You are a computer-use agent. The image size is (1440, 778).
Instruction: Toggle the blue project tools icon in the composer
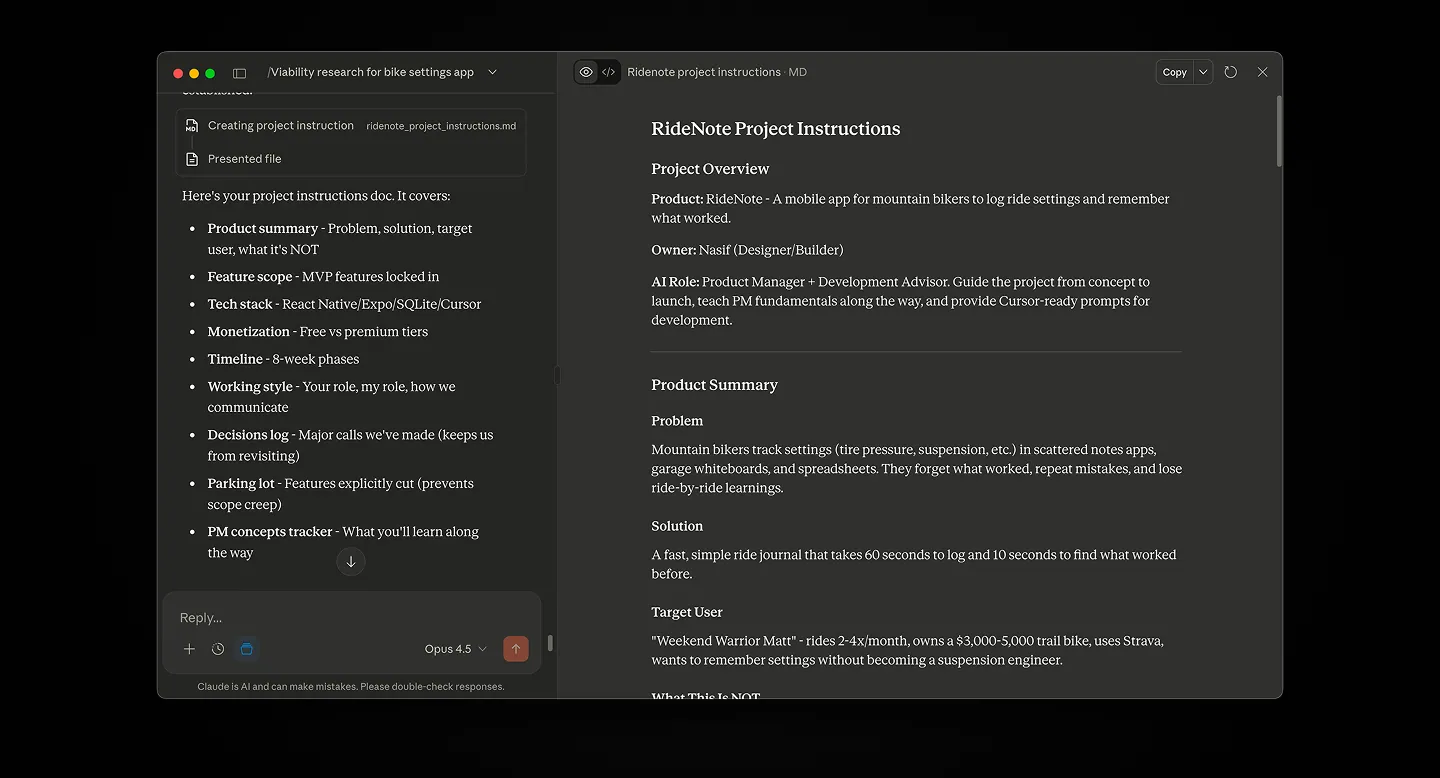tap(247, 649)
